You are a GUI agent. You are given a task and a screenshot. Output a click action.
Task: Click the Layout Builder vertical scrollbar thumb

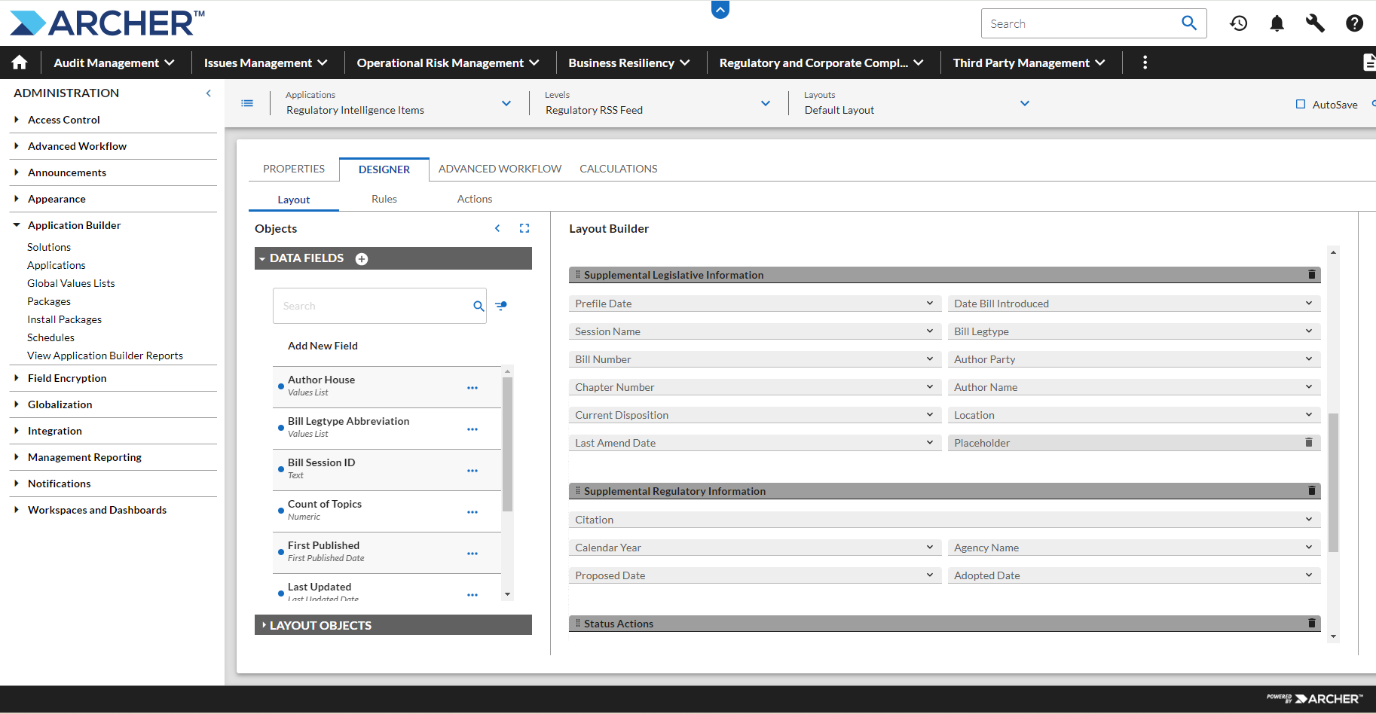point(1333,482)
